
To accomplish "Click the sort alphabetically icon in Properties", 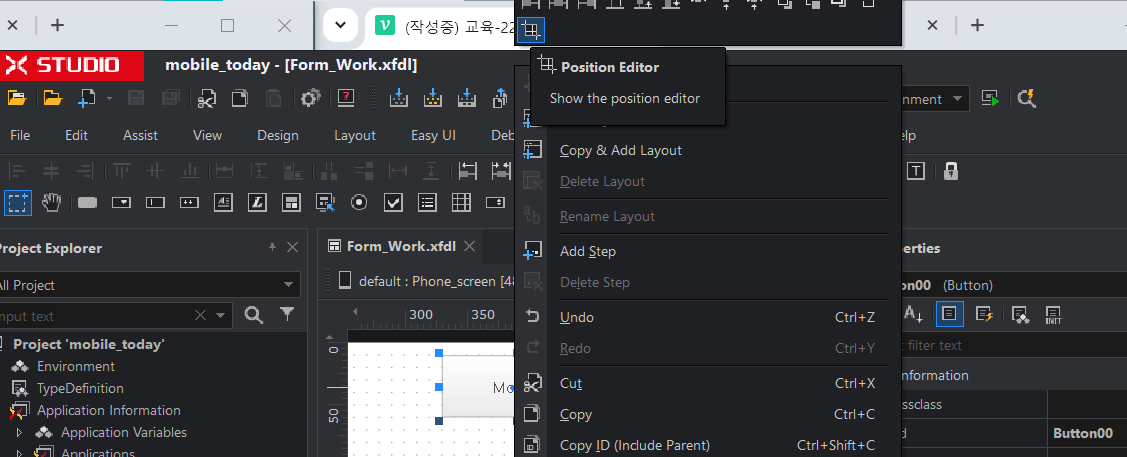I will click(x=914, y=314).
